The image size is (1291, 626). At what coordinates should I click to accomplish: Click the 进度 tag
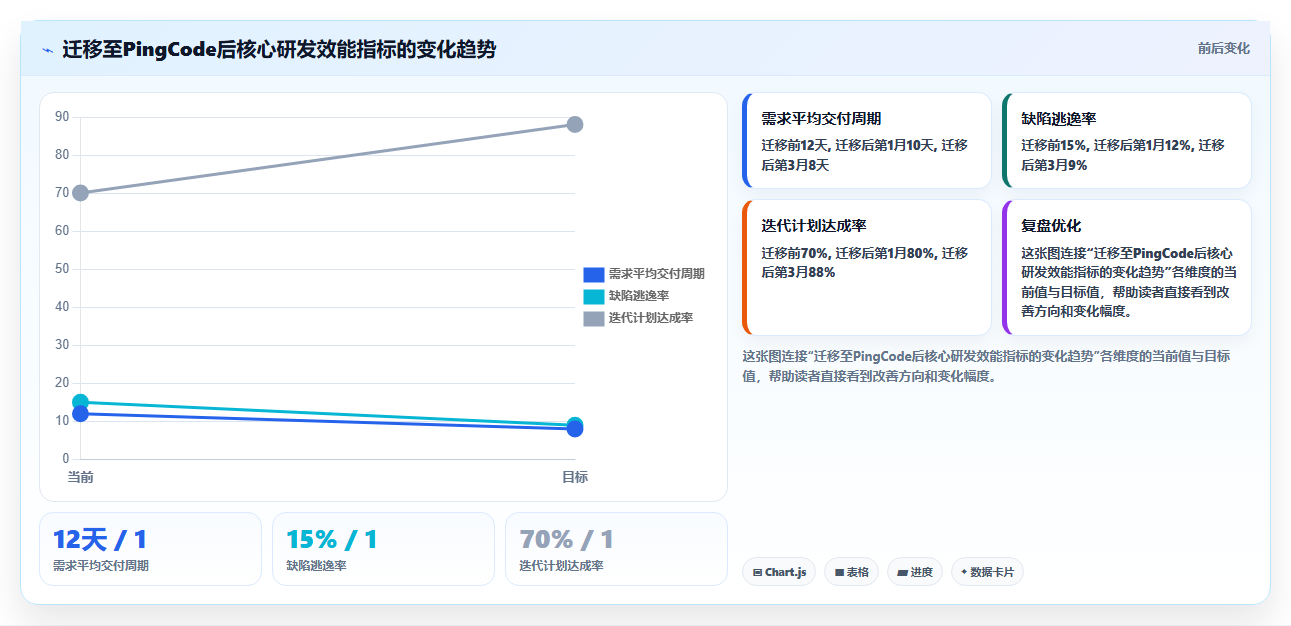point(915,572)
